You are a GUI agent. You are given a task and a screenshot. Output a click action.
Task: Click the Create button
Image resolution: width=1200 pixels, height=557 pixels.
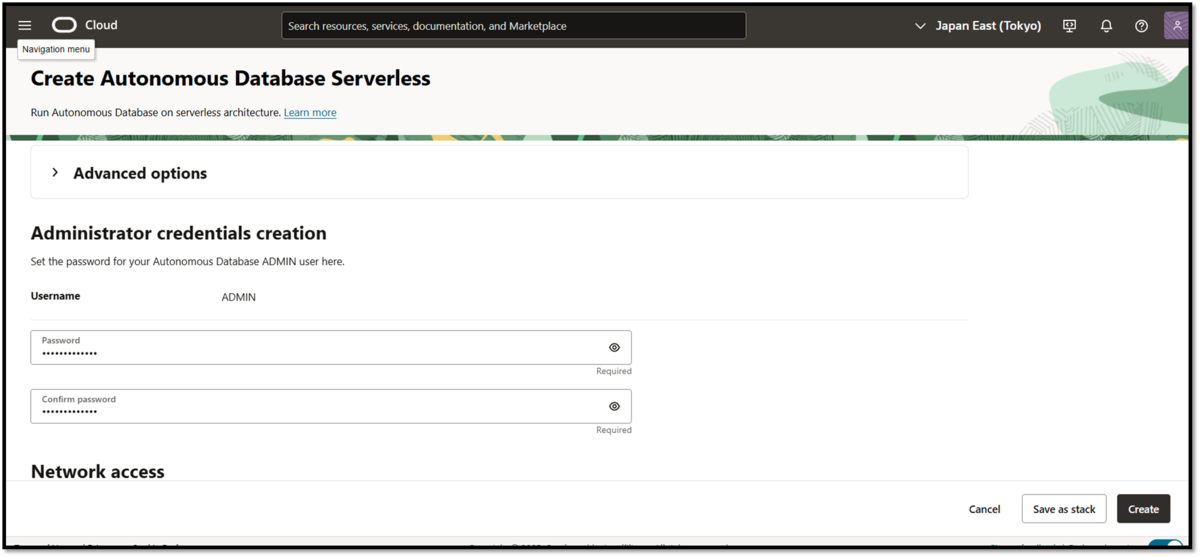tap(1143, 509)
